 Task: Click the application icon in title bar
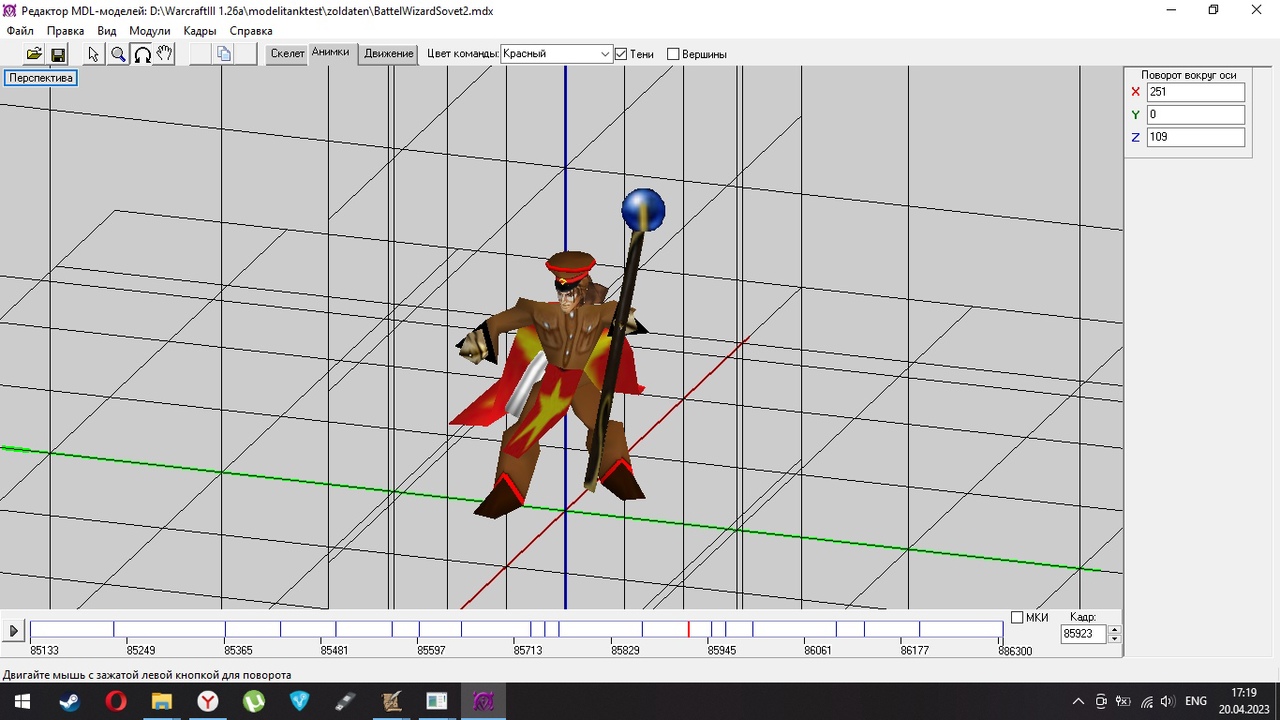coord(11,10)
